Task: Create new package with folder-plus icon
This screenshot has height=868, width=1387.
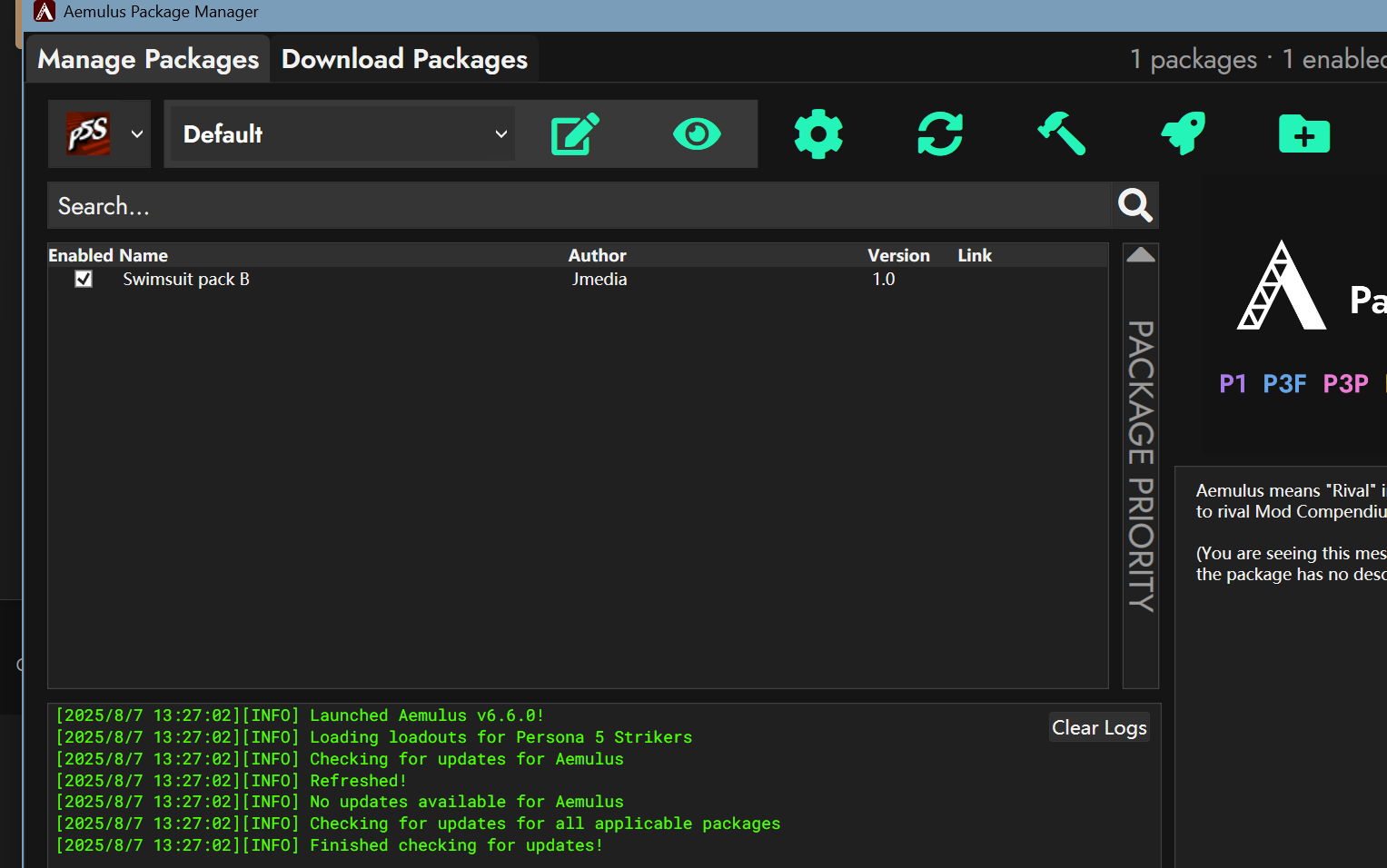Action: [x=1304, y=134]
